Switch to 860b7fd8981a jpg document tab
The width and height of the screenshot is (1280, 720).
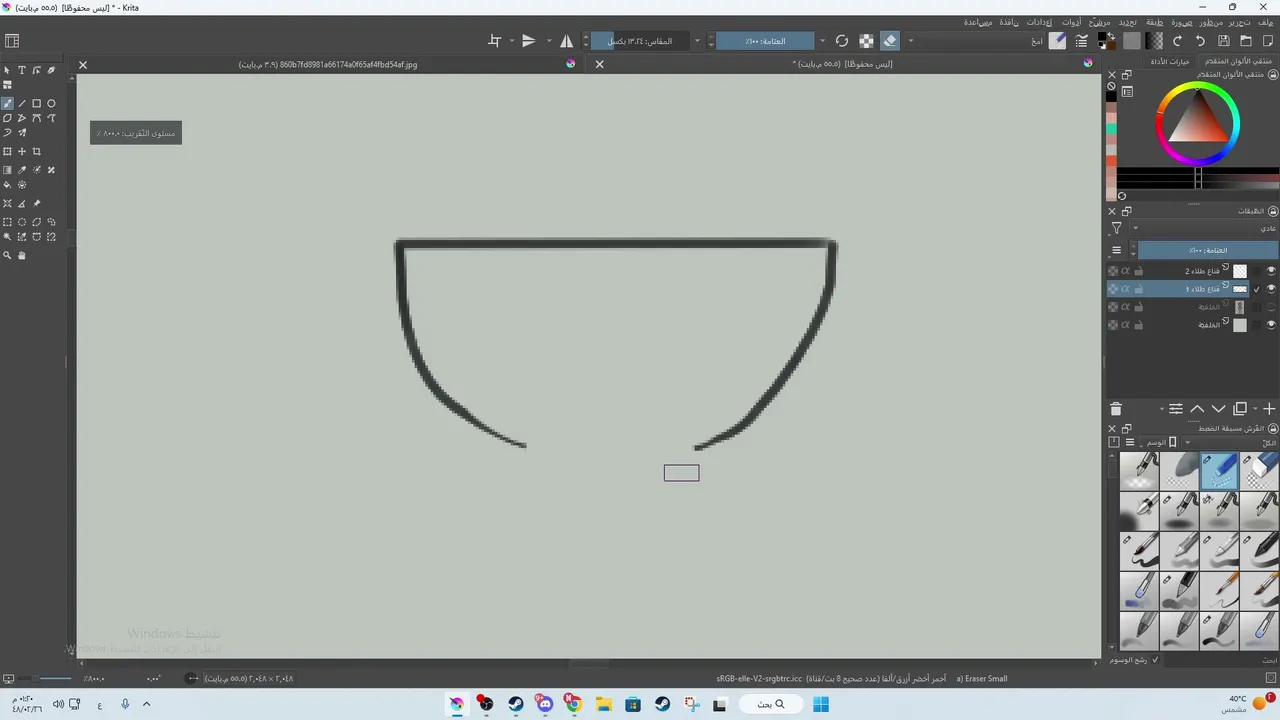pos(328,64)
